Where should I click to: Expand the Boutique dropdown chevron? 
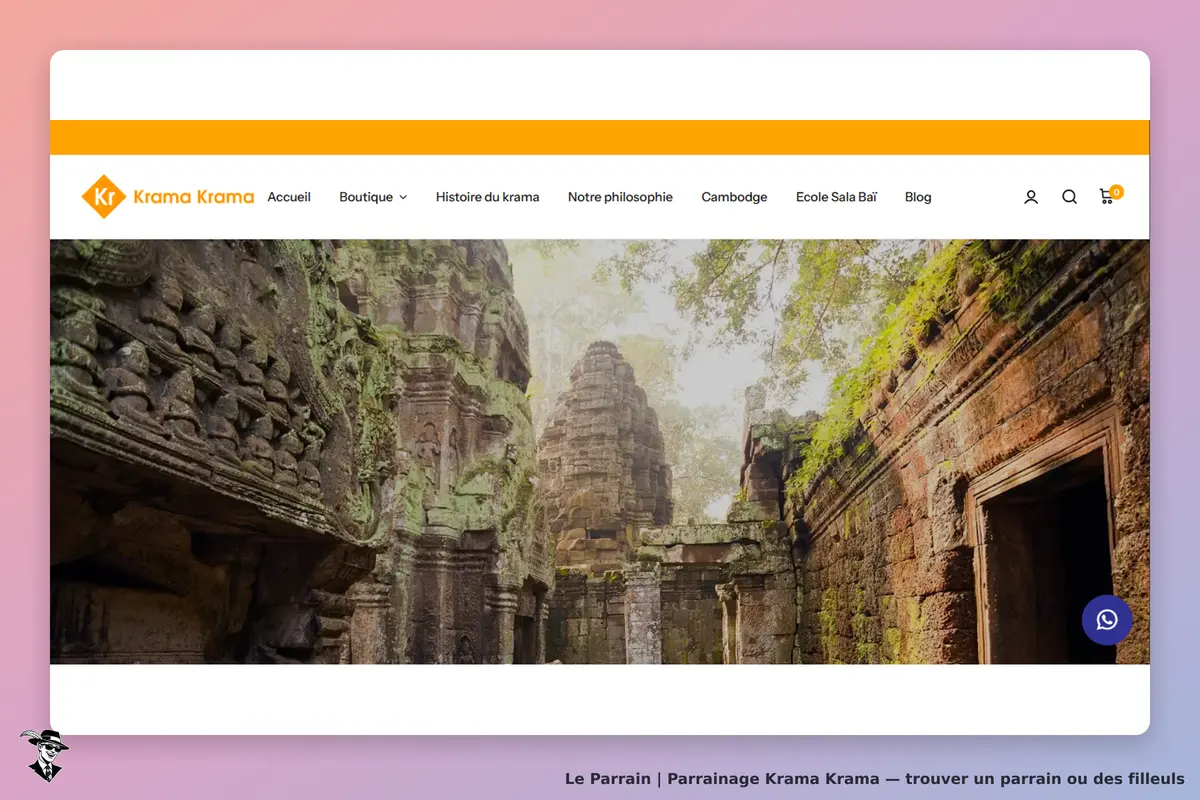click(403, 197)
